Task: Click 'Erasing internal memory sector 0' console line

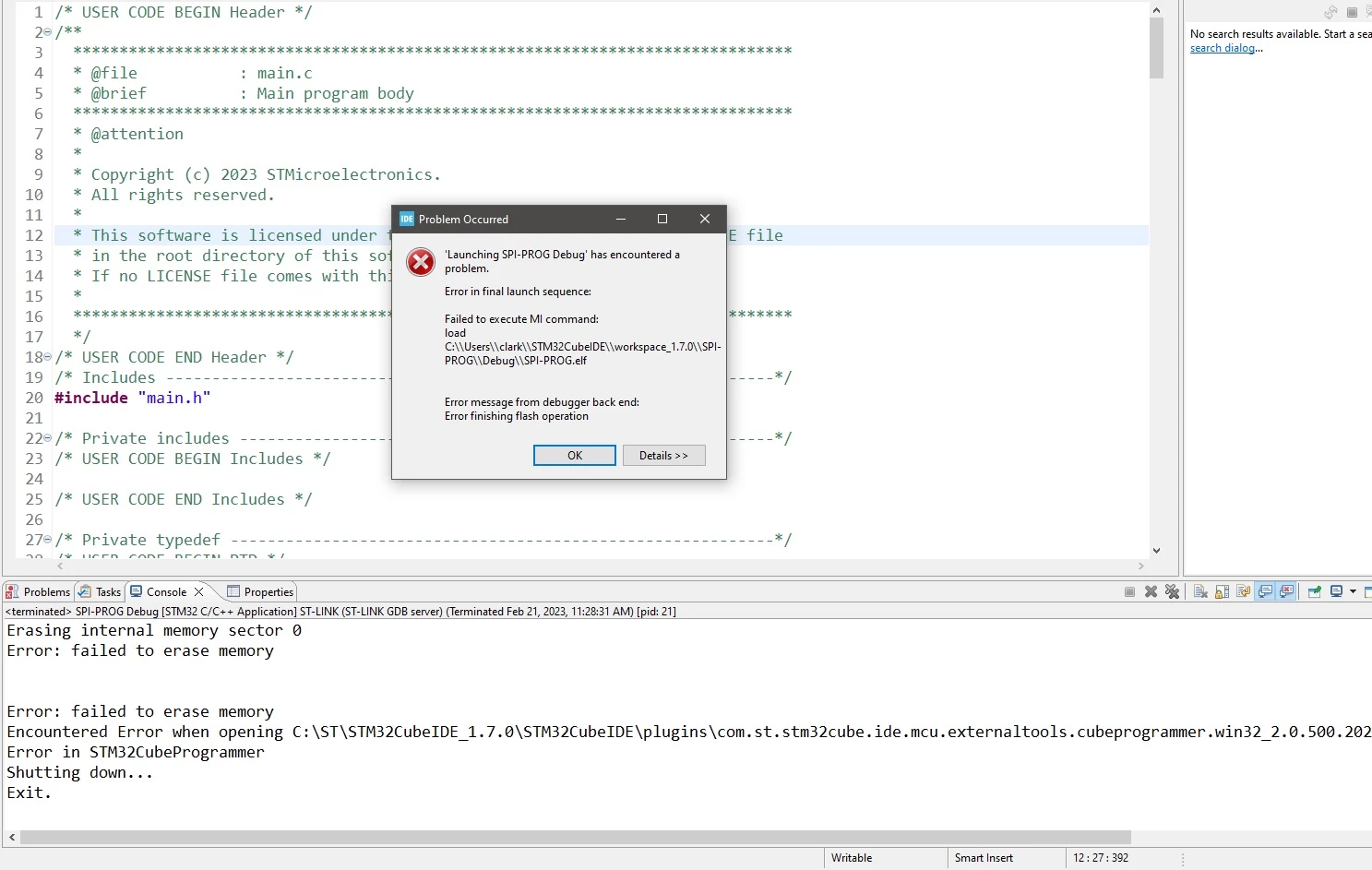Action: coord(154,631)
